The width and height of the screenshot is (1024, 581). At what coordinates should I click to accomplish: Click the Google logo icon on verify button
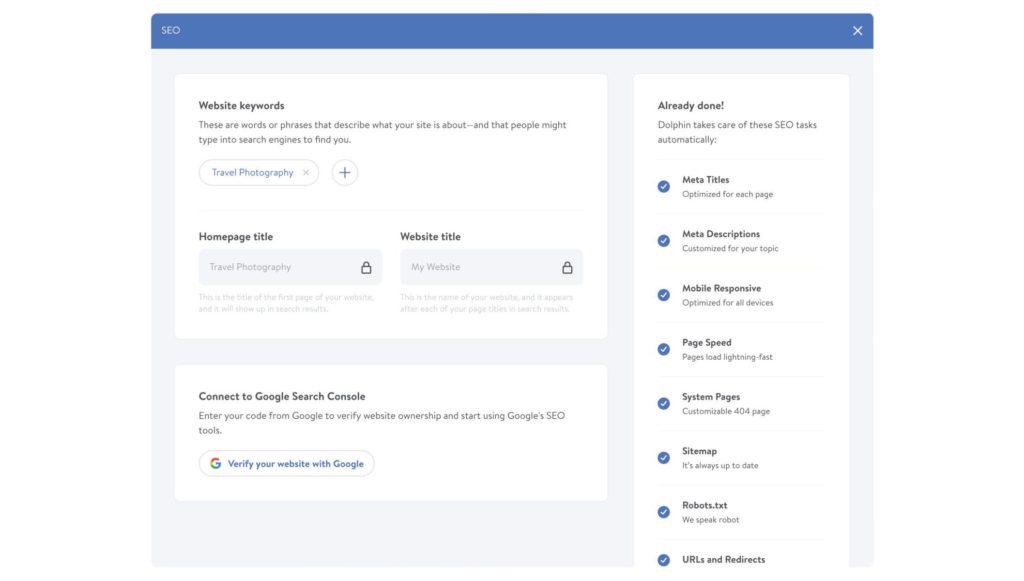(215, 464)
